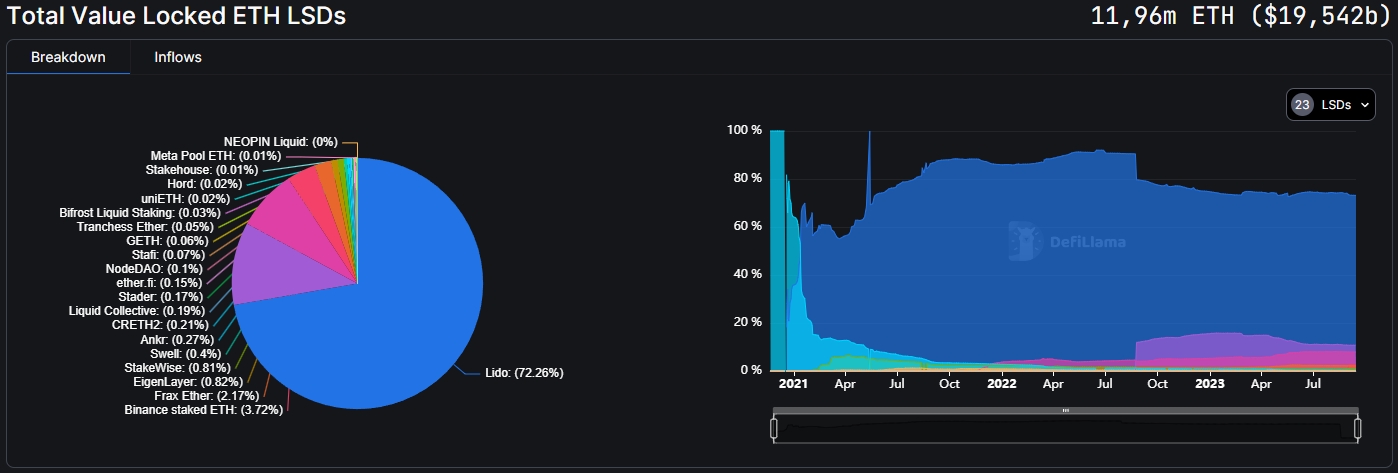Open the 23 LSDs dropdown
Image resolution: width=1398 pixels, height=473 pixels.
(1331, 104)
